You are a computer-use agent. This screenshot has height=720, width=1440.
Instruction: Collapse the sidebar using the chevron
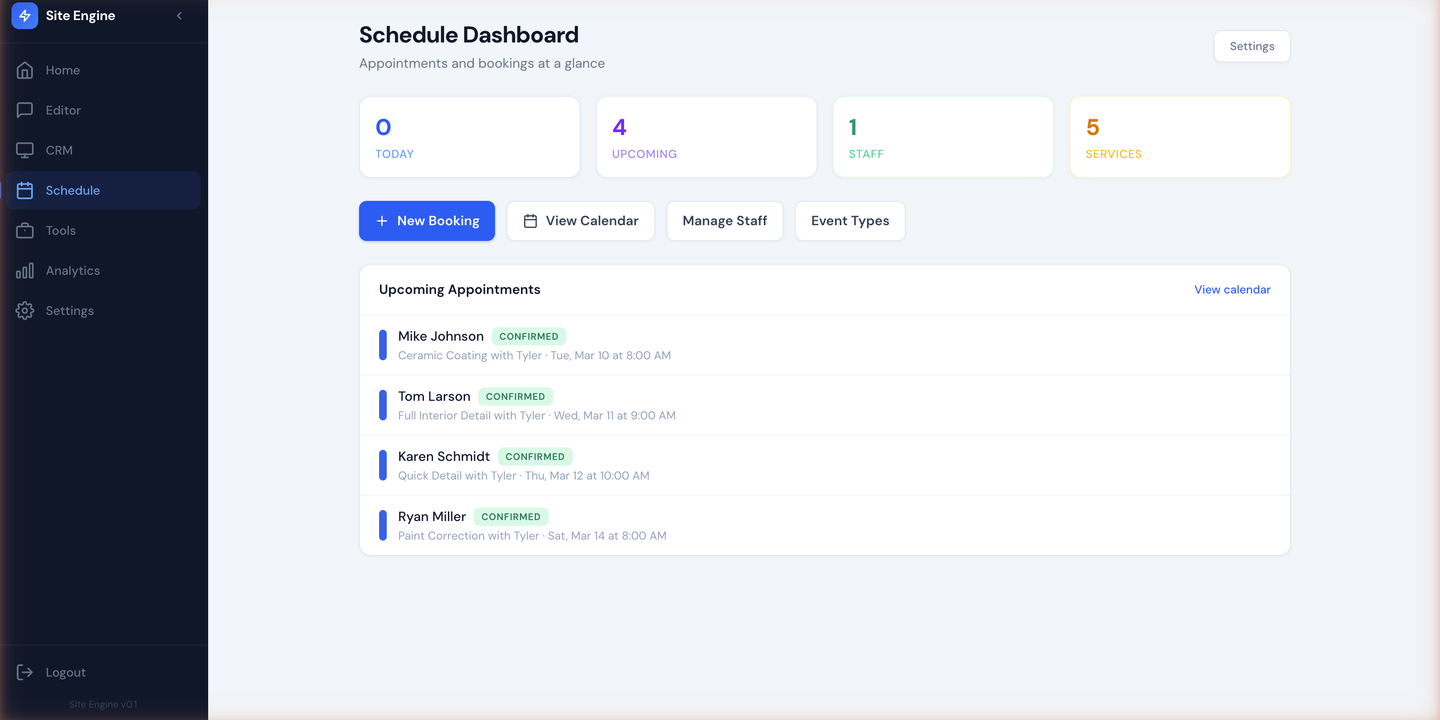(x=179, y=16)
